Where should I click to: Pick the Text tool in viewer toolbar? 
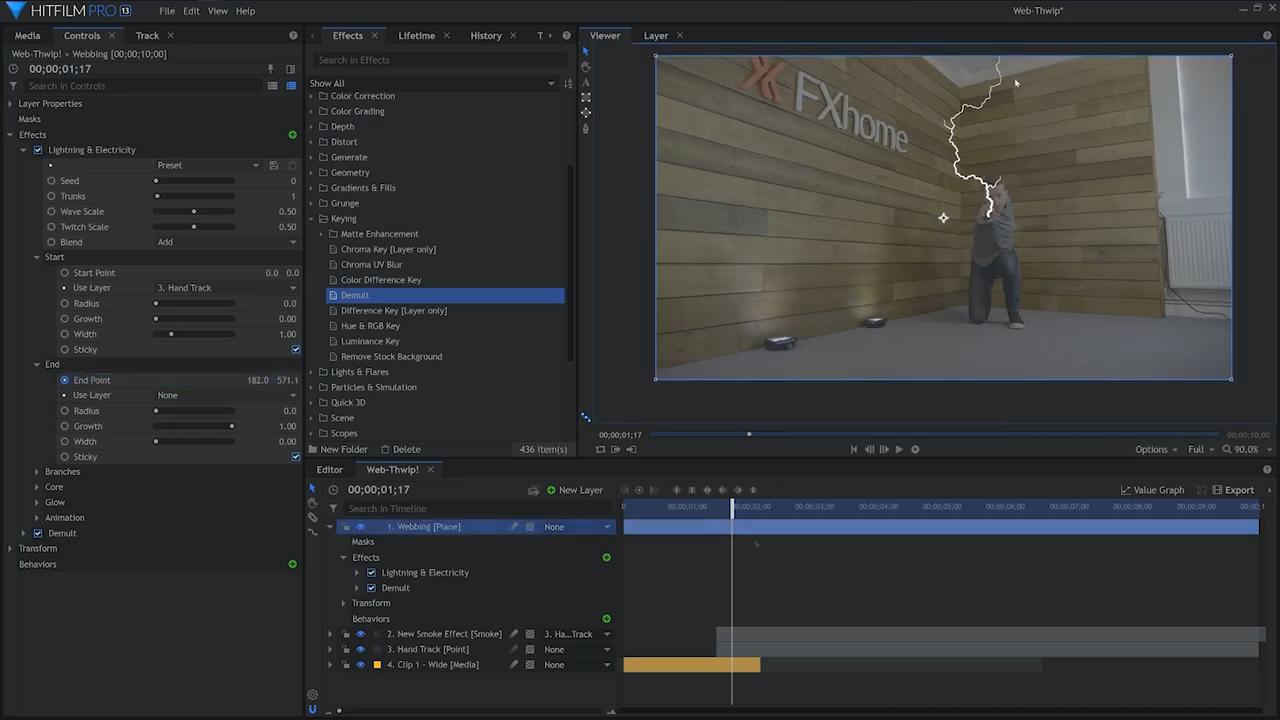pos(586,82)
